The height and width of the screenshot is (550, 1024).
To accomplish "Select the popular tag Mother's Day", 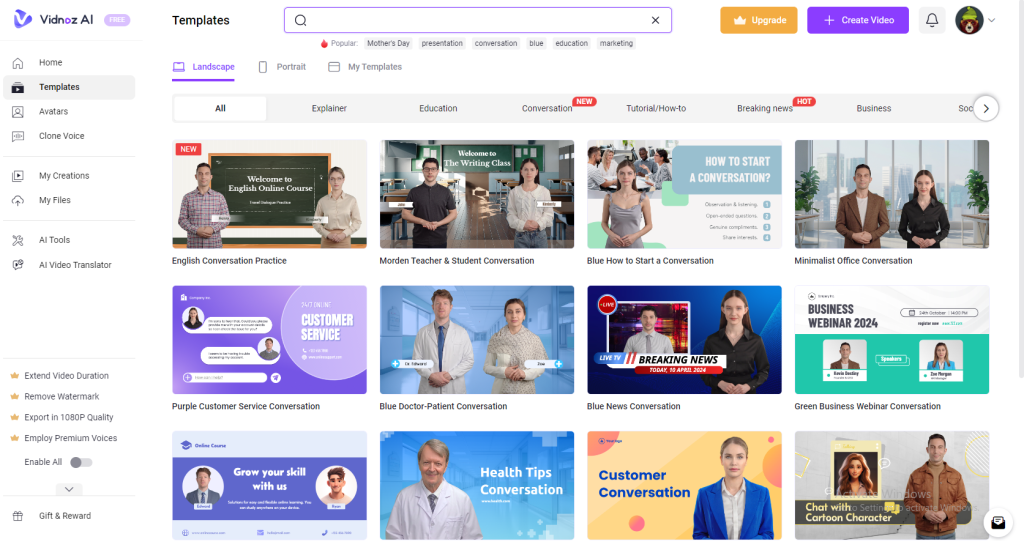I will [x=388, y=44].
